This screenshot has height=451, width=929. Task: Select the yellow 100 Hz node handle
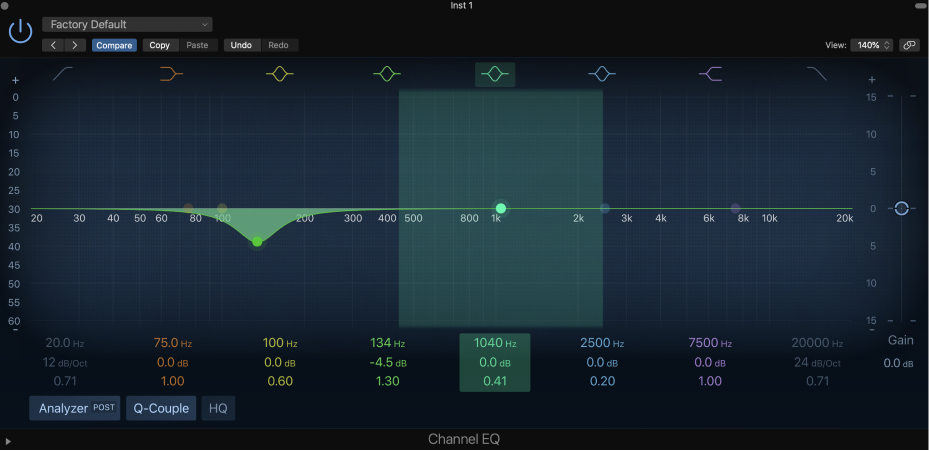pos(222,208)
